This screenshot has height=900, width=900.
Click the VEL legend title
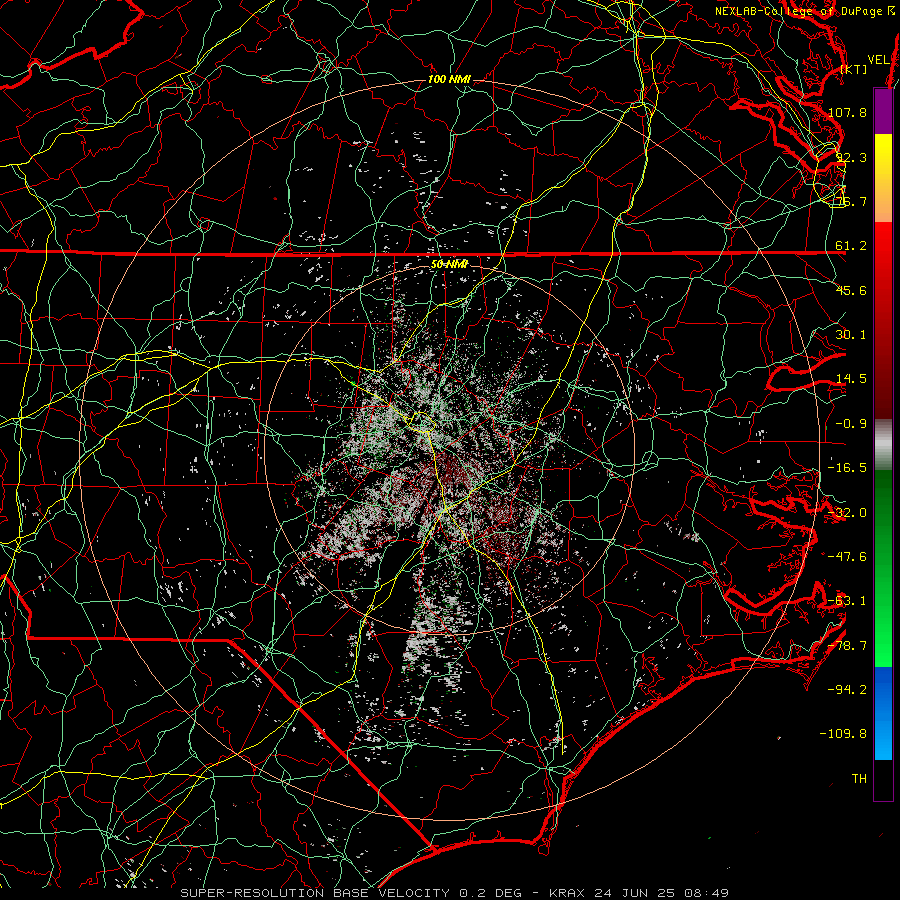(878, 60)
